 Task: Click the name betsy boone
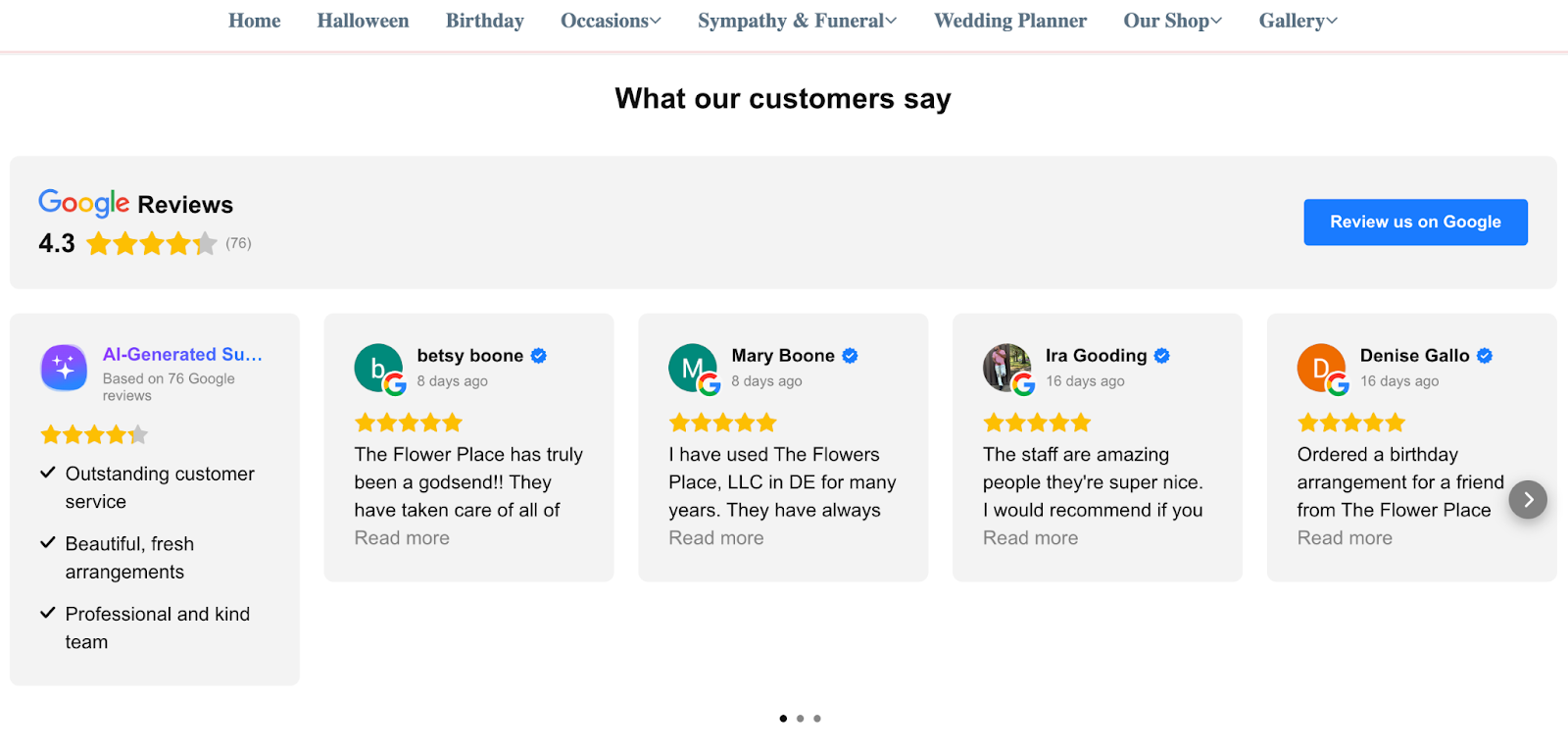(470, 356)
